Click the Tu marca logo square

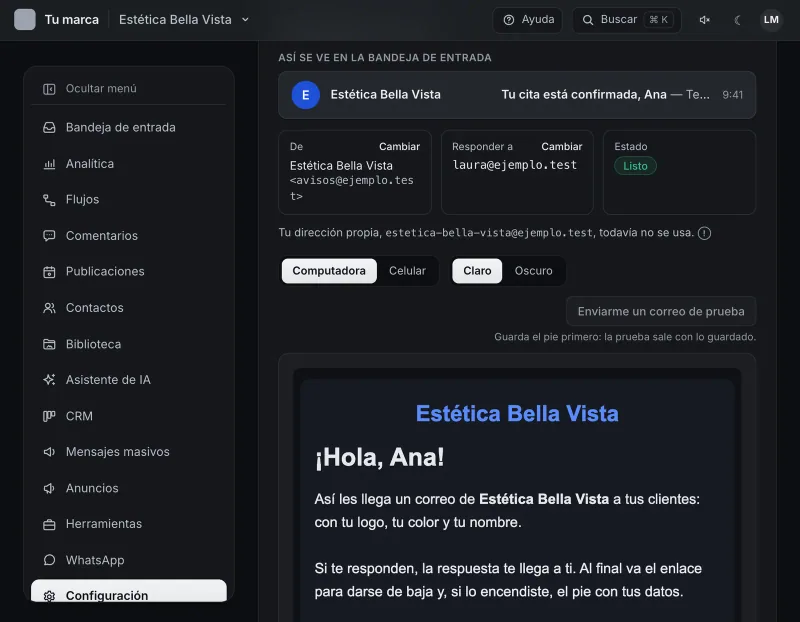[24, 20]
